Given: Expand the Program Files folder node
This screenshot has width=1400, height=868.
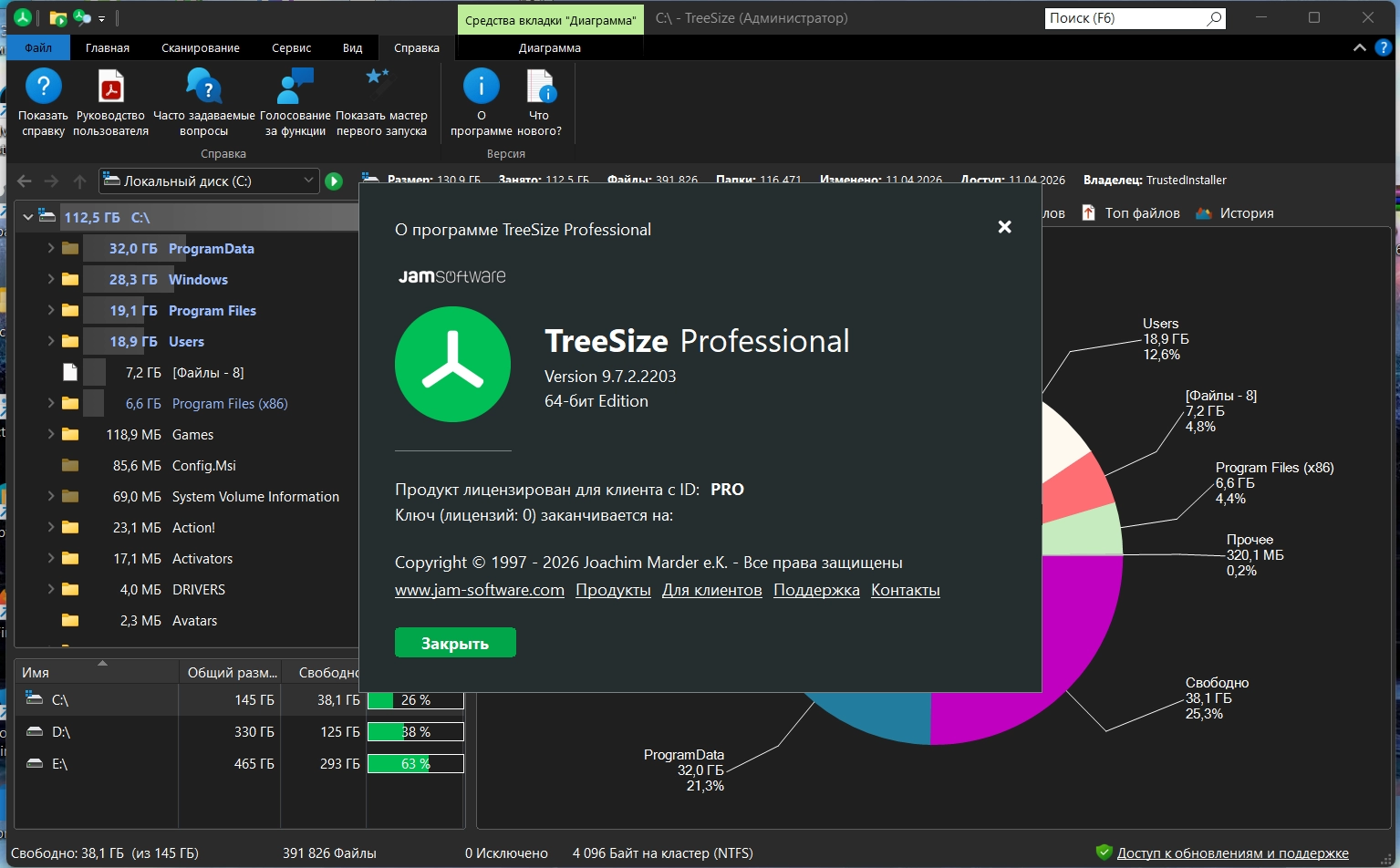Looking at the screenshot, I should click(x=51, y=310).
